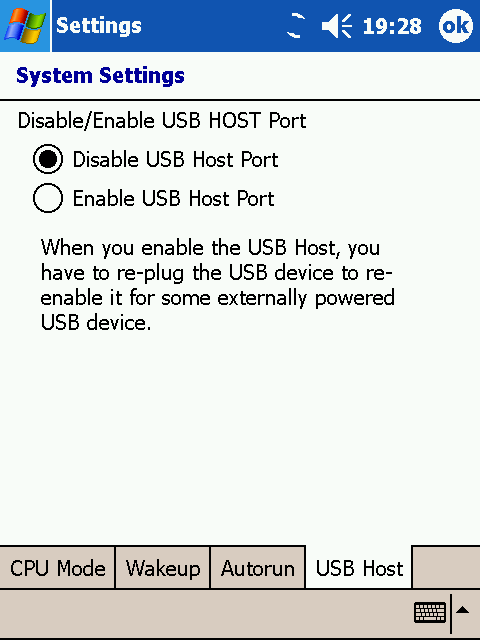480x640 pixels.
Task: Switch to the CPU Mode tab
Action: tap(58, 568)
